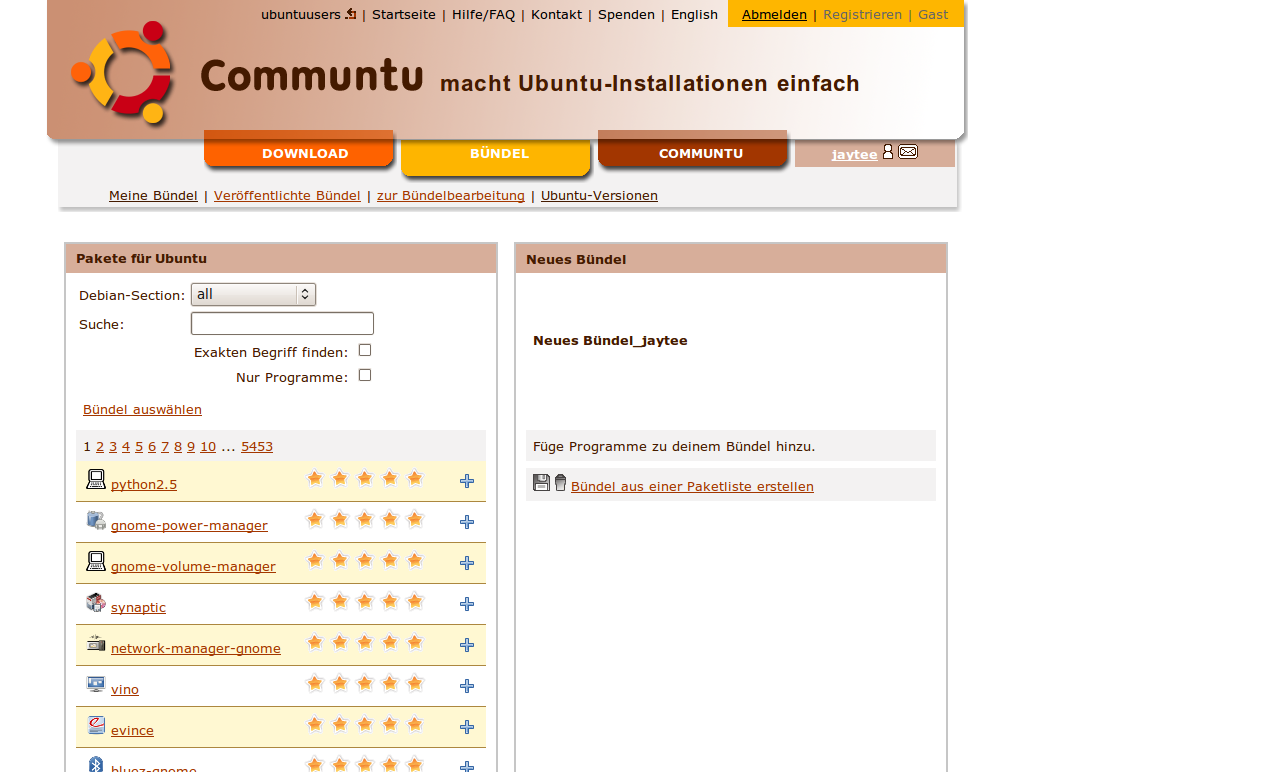The height and width of the screenshot is (772, 1264).
Task: Click the trash bin icon in Neues Bündel
Action: point(560,483)
